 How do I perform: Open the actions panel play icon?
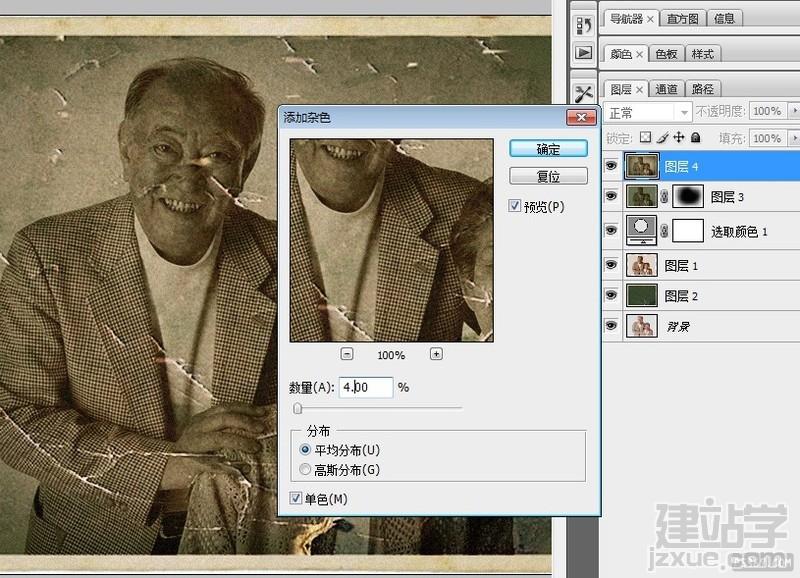[x=583, y=53]
